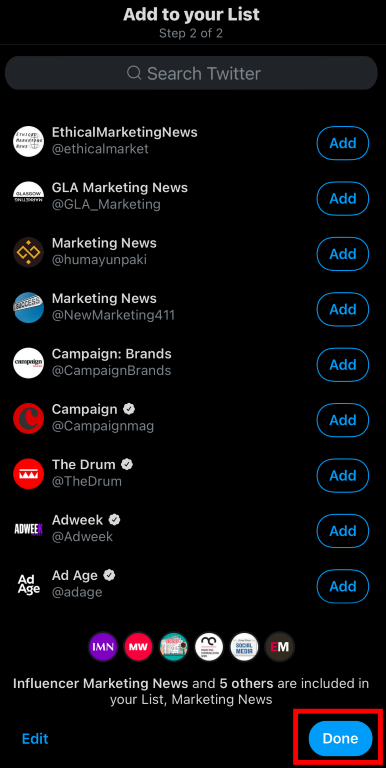Viewport: 386px width, 768px height.
Task: Add GLA Marketing News to list
Action: 342,198
